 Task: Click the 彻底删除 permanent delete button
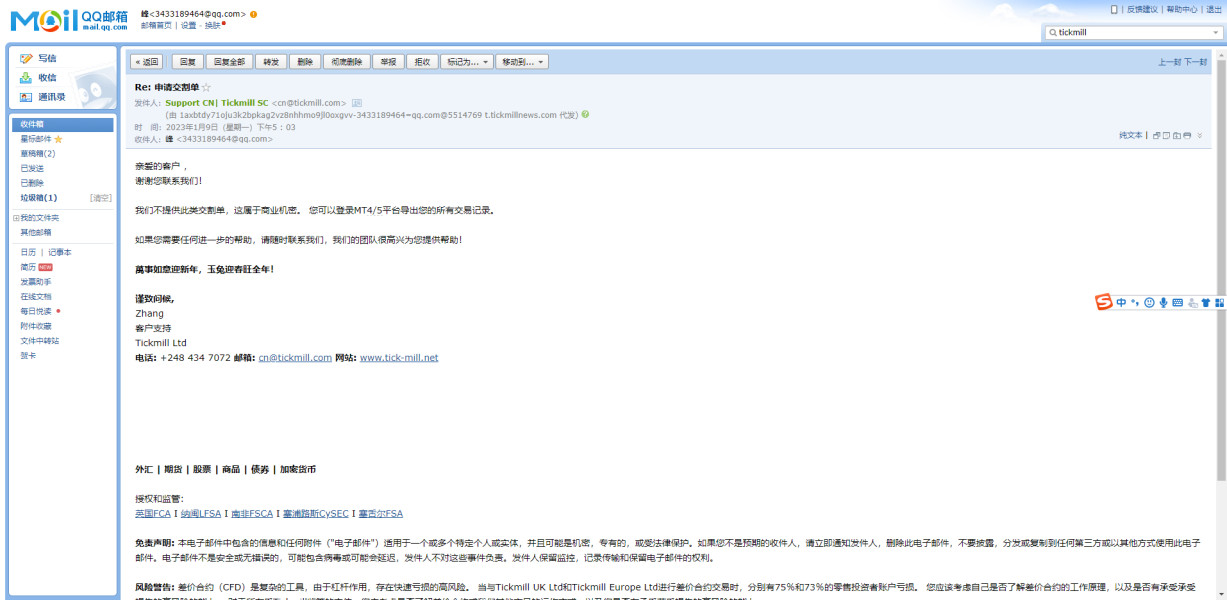click(x=347, y=62)
